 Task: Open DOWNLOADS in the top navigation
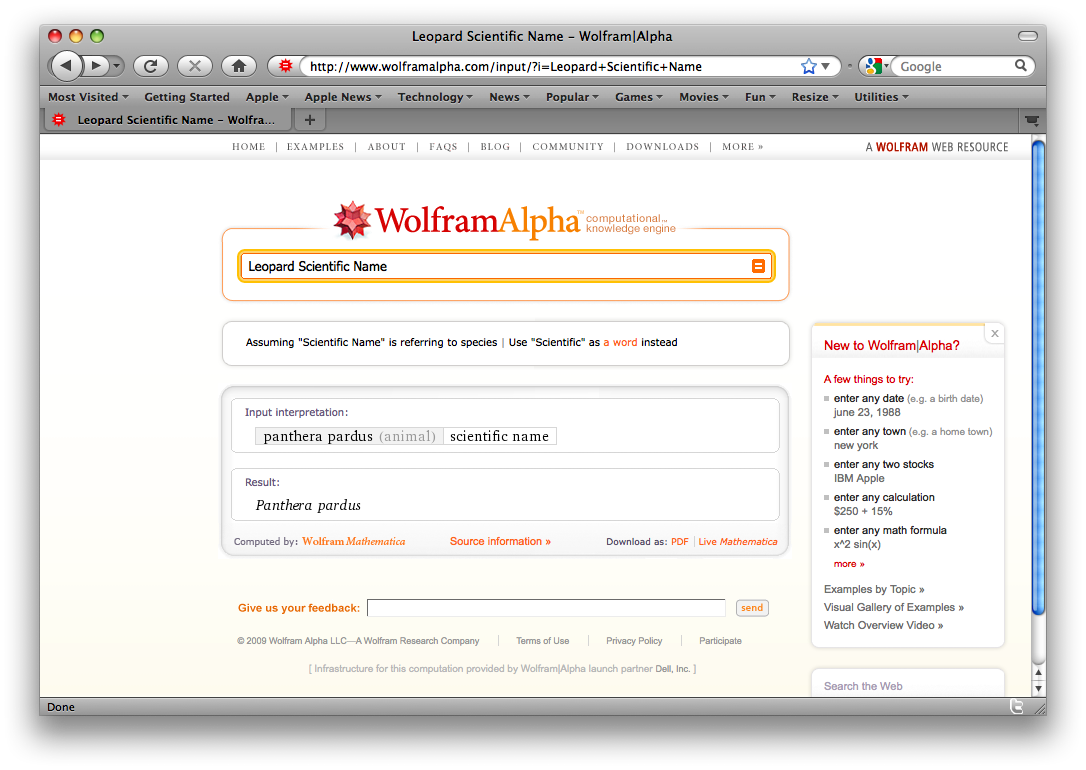click(663, 147)
